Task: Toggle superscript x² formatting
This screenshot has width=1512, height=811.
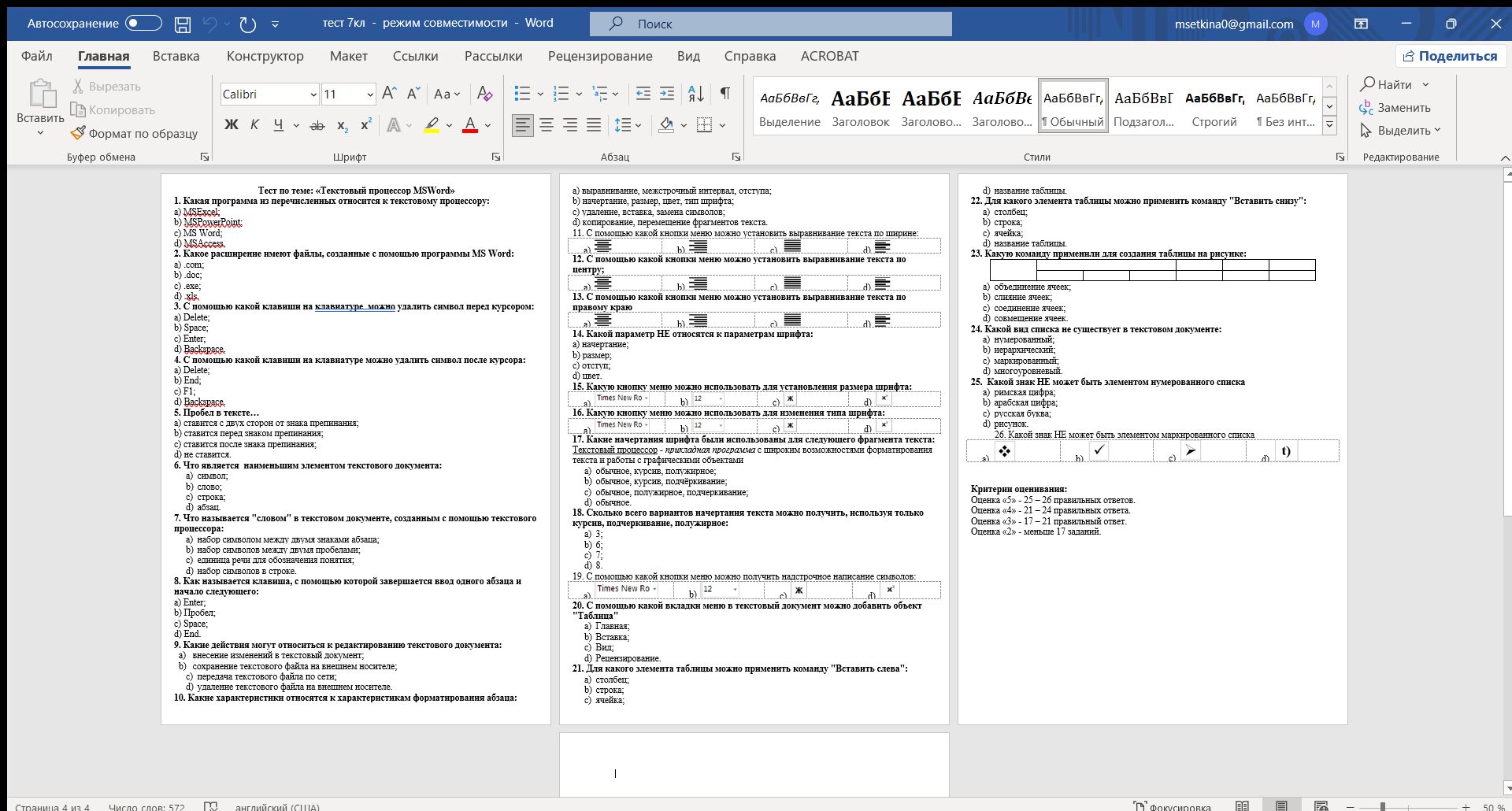Action: pos(366,125)
